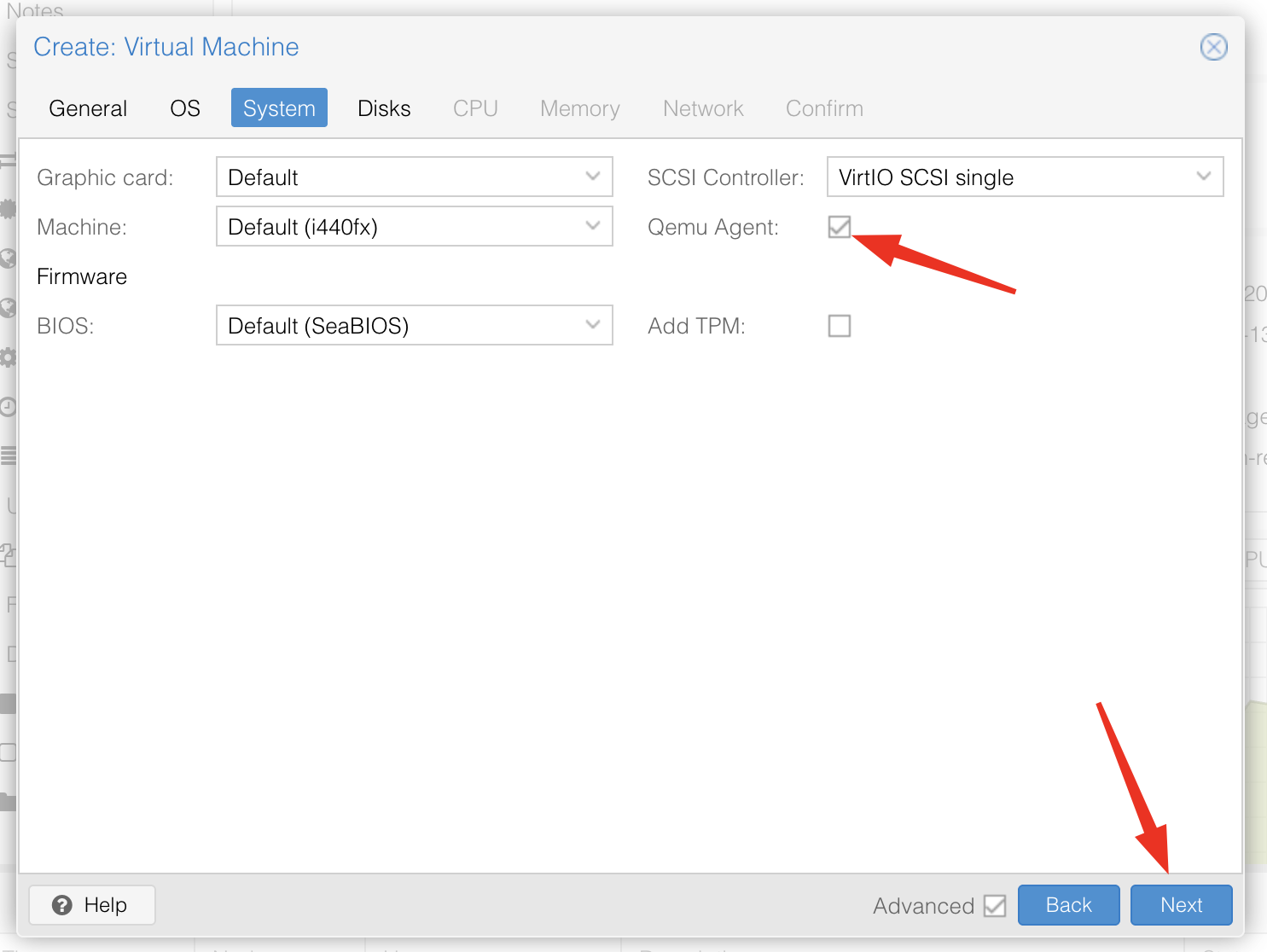Image resolution: width=1267 pixels, height=952 pixels.
Task: Open the Confirm tab
Action: (x=824, y=108)
